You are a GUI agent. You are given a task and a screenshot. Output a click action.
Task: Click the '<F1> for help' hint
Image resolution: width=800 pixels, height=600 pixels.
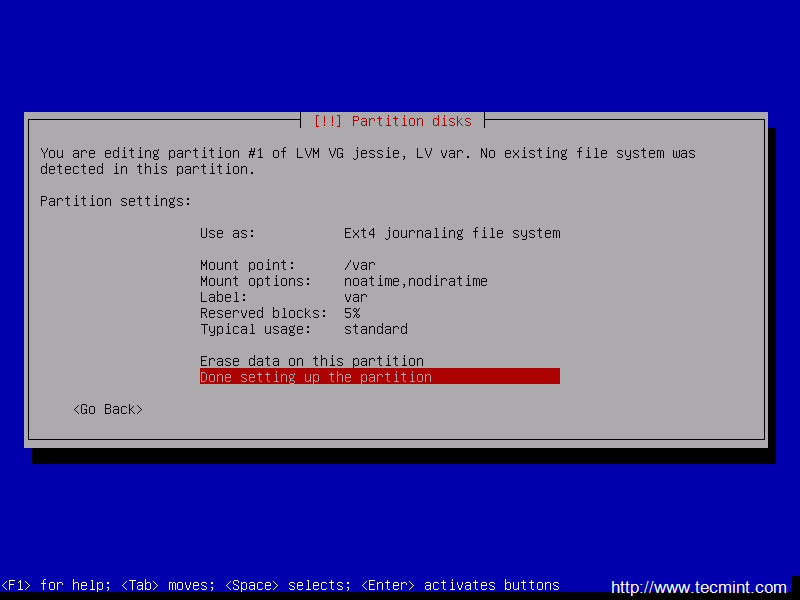tap(56, 585)
